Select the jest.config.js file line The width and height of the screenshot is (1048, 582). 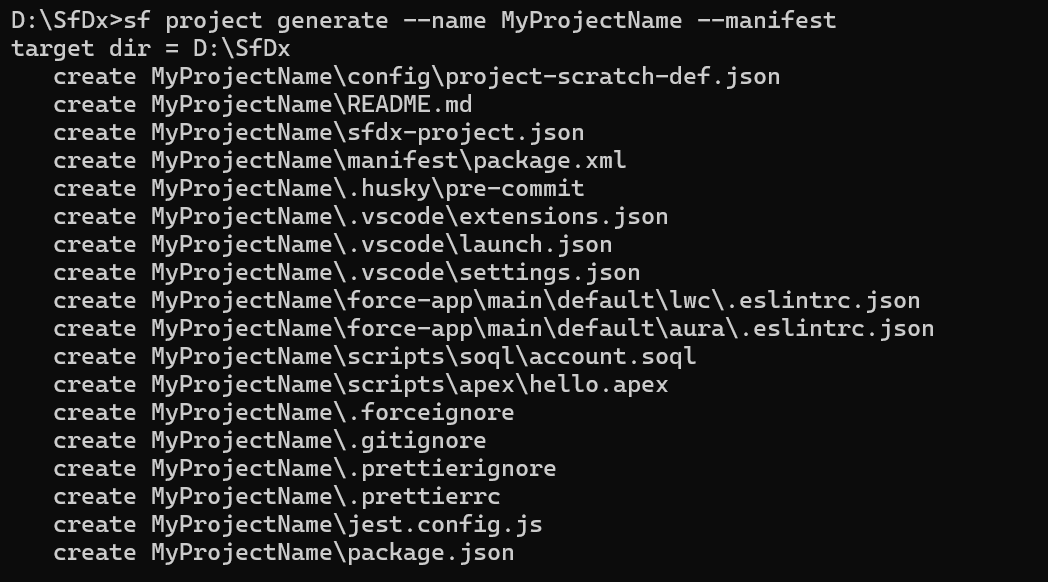click(346, 524)
